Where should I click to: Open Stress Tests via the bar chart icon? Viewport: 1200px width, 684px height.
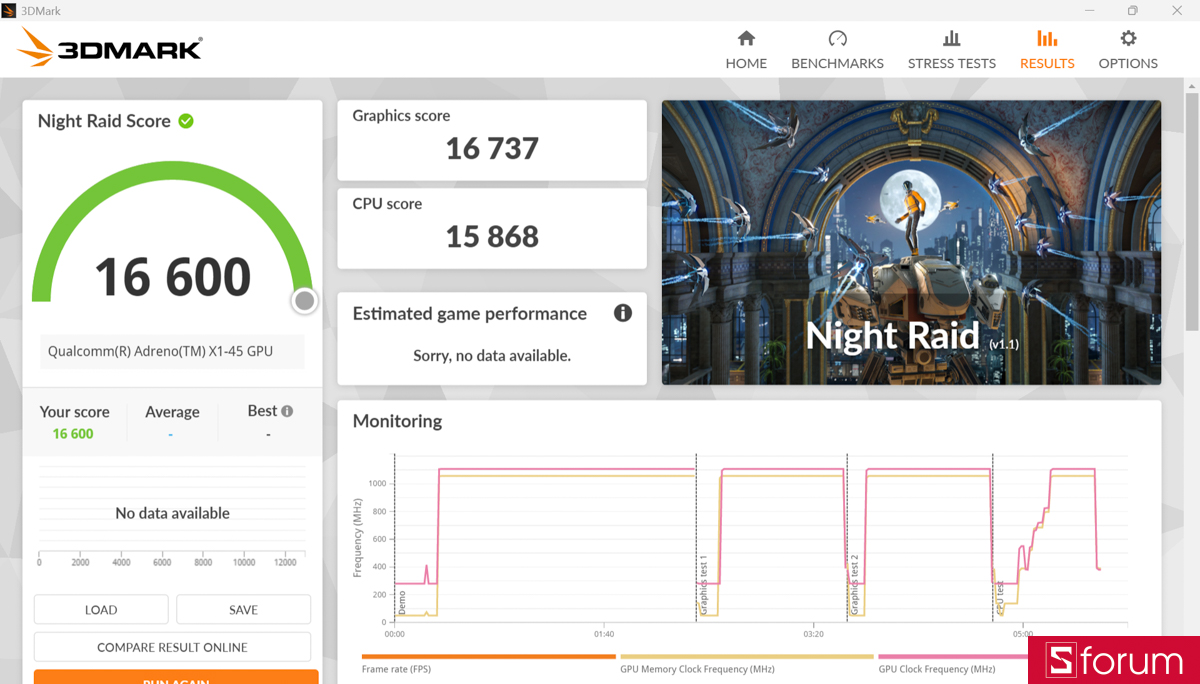point(951,48)
